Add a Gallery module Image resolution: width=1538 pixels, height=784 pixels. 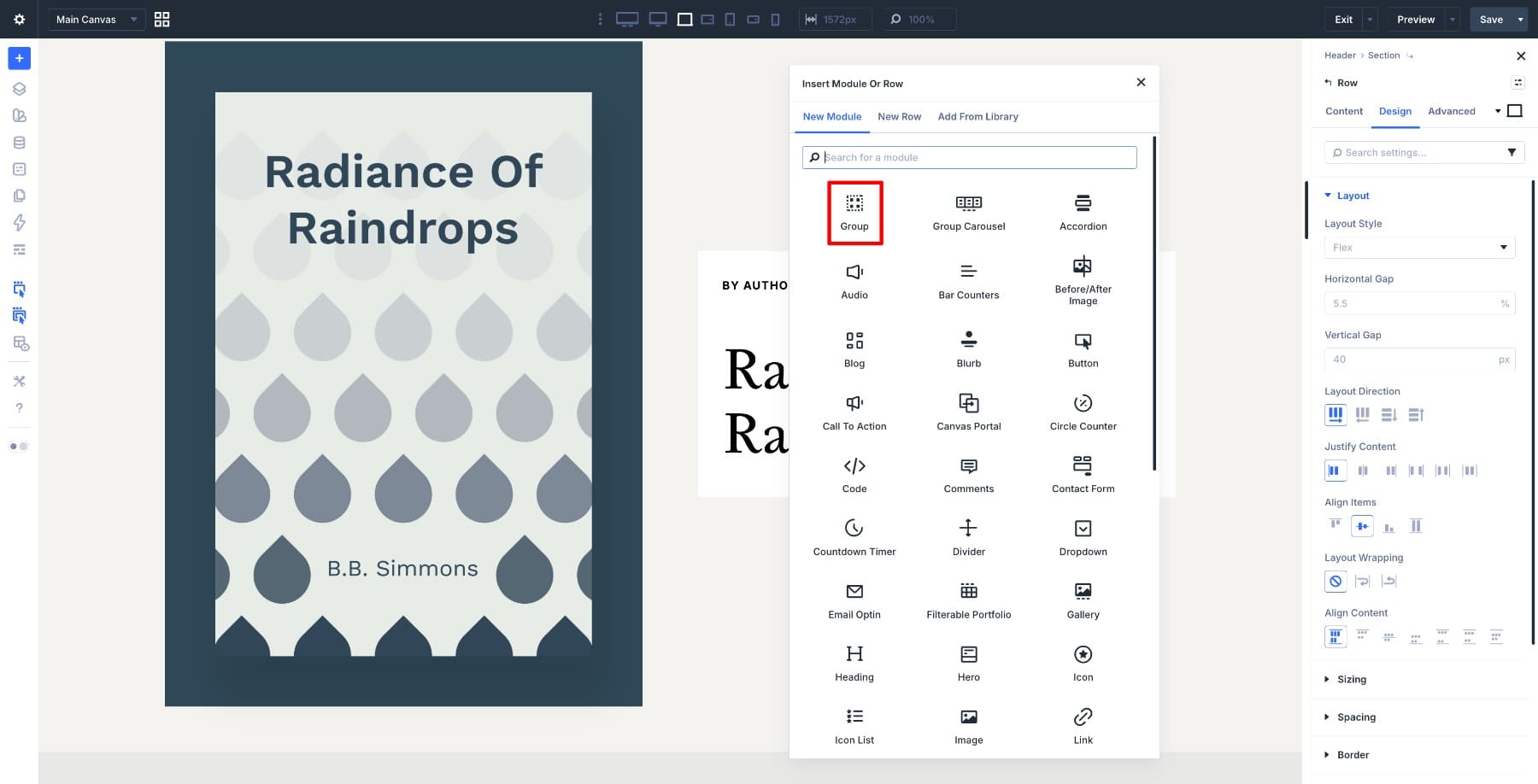click(1083, 600)
